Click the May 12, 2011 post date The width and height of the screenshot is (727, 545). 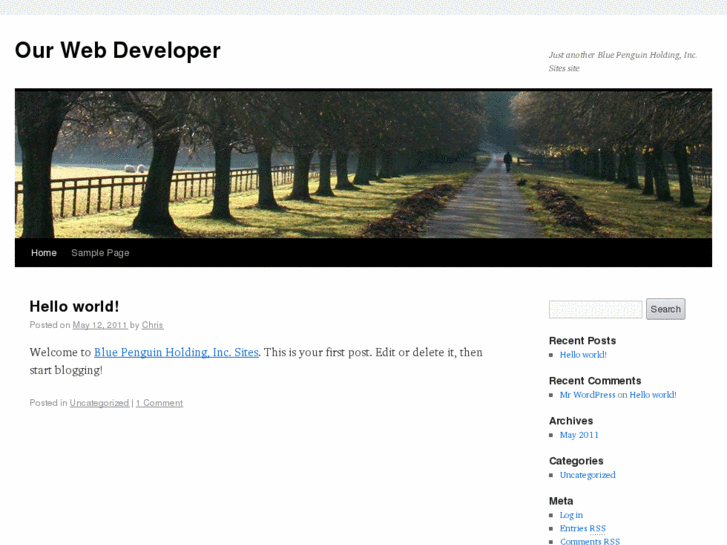click(x=99, y=325)
